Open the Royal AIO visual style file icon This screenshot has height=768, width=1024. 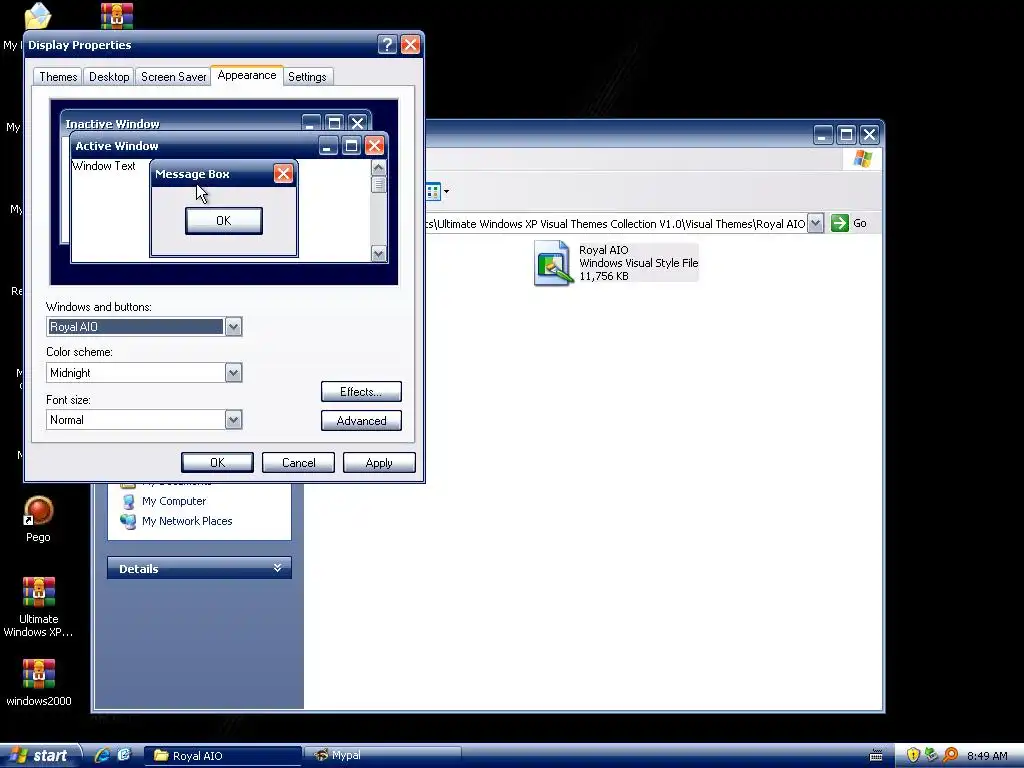[x=554, y=263]
